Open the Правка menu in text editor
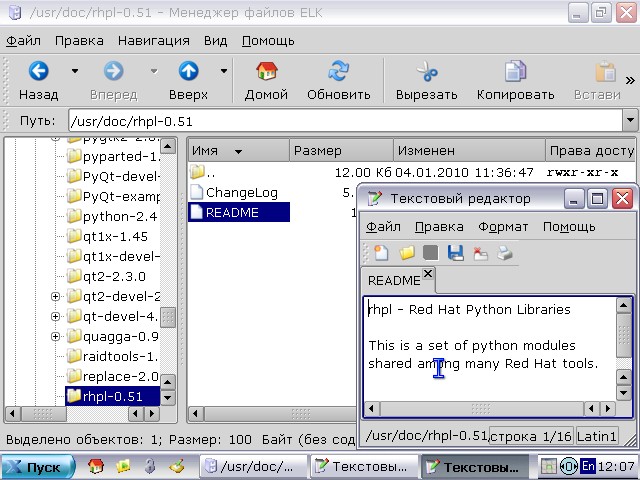The height and width of the screenshot is (480, 640). coord(439,227)
